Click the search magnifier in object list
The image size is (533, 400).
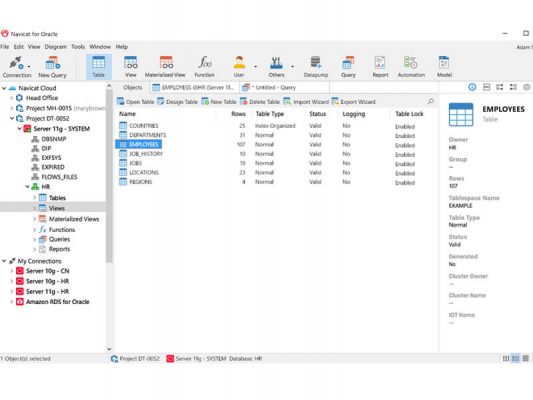point(431,101)
